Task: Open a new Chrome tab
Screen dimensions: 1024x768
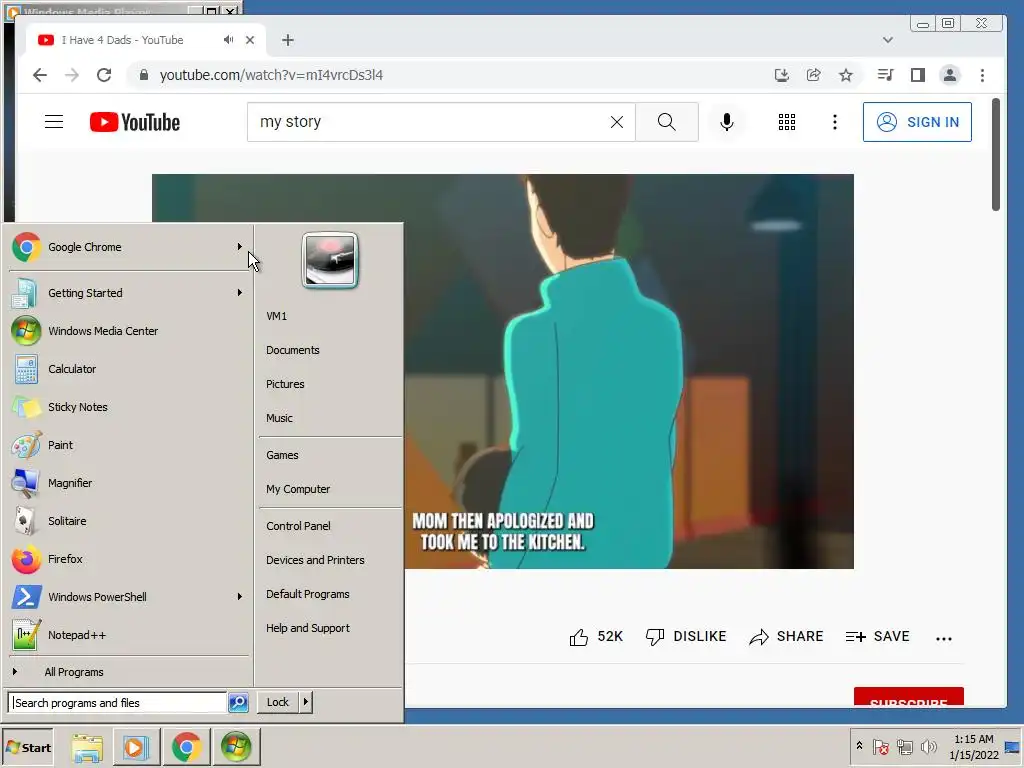Action: pos(287,40)
